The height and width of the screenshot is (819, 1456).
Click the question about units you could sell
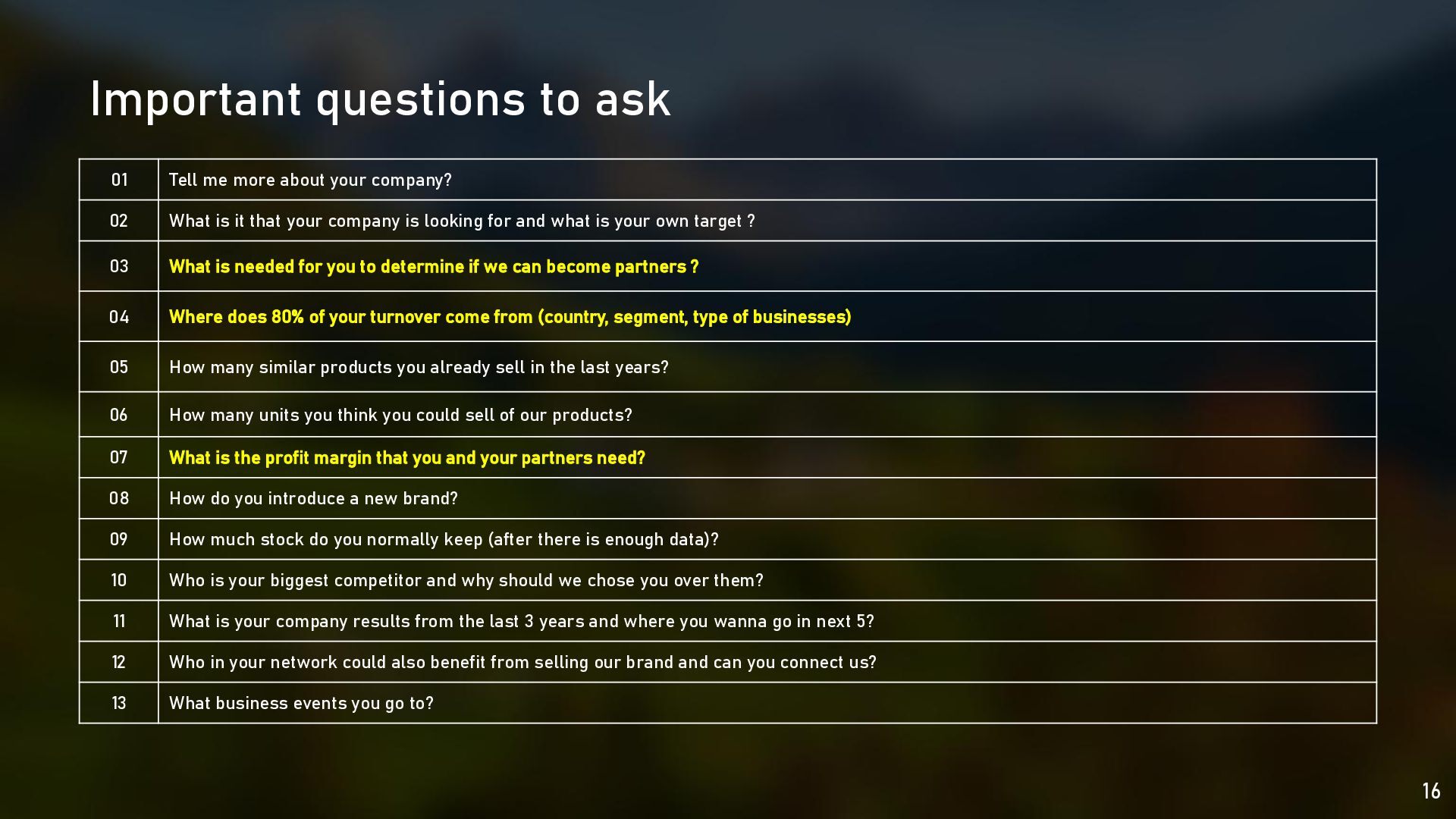click(400, 415)
